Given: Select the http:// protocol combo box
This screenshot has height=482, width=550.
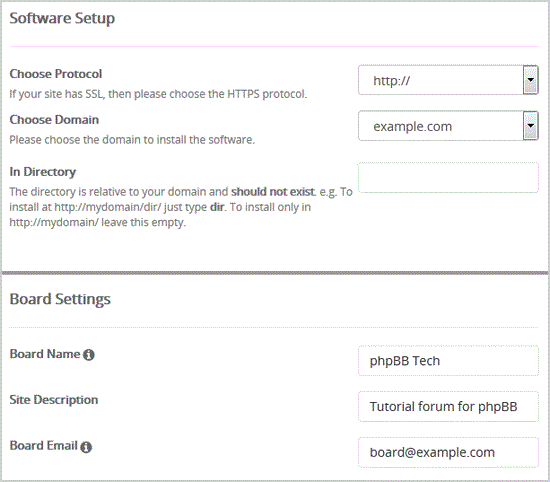Looking at the screenshot, I should coord(448,80).
